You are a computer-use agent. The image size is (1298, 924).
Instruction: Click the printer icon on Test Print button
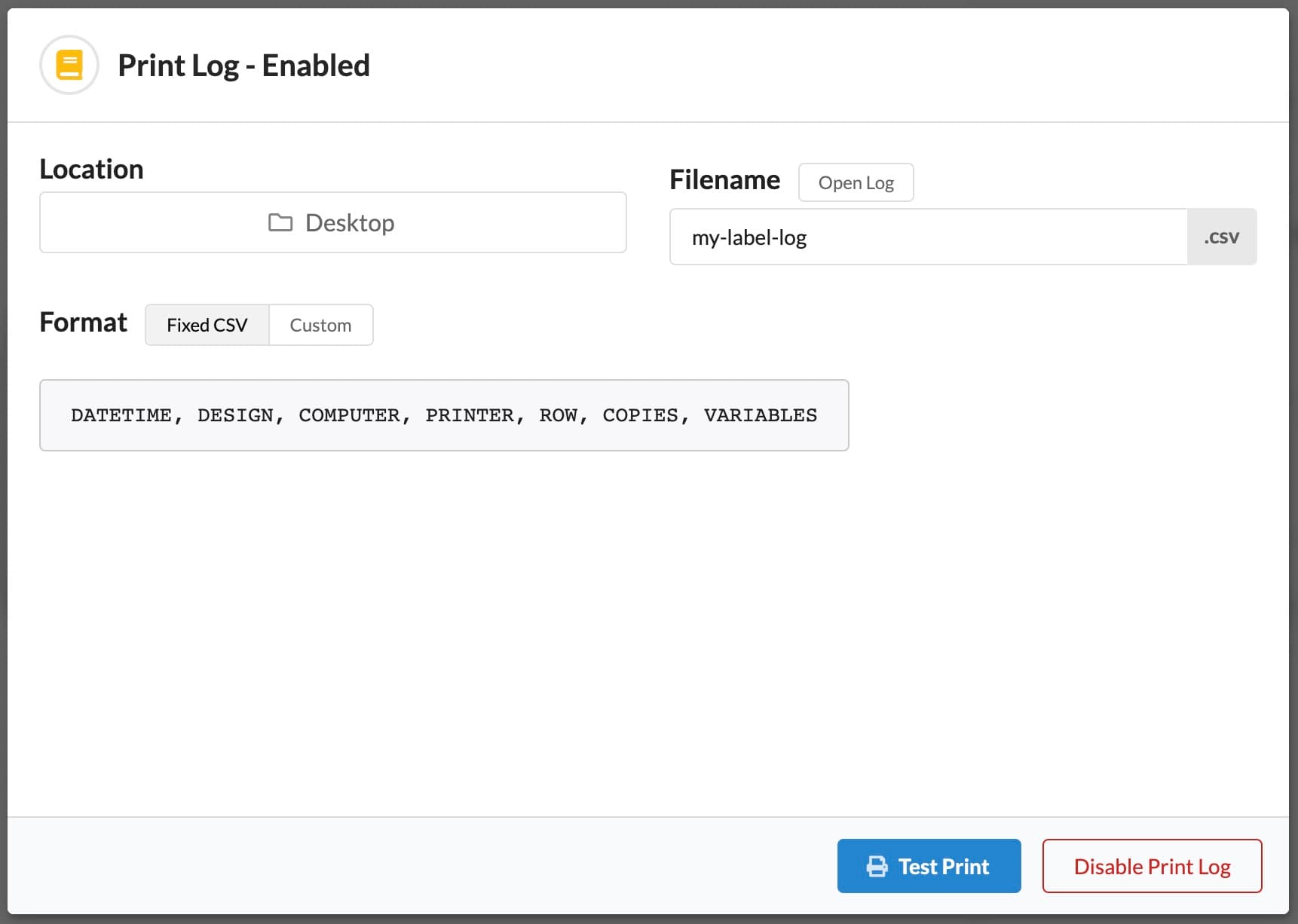(877, 866)
